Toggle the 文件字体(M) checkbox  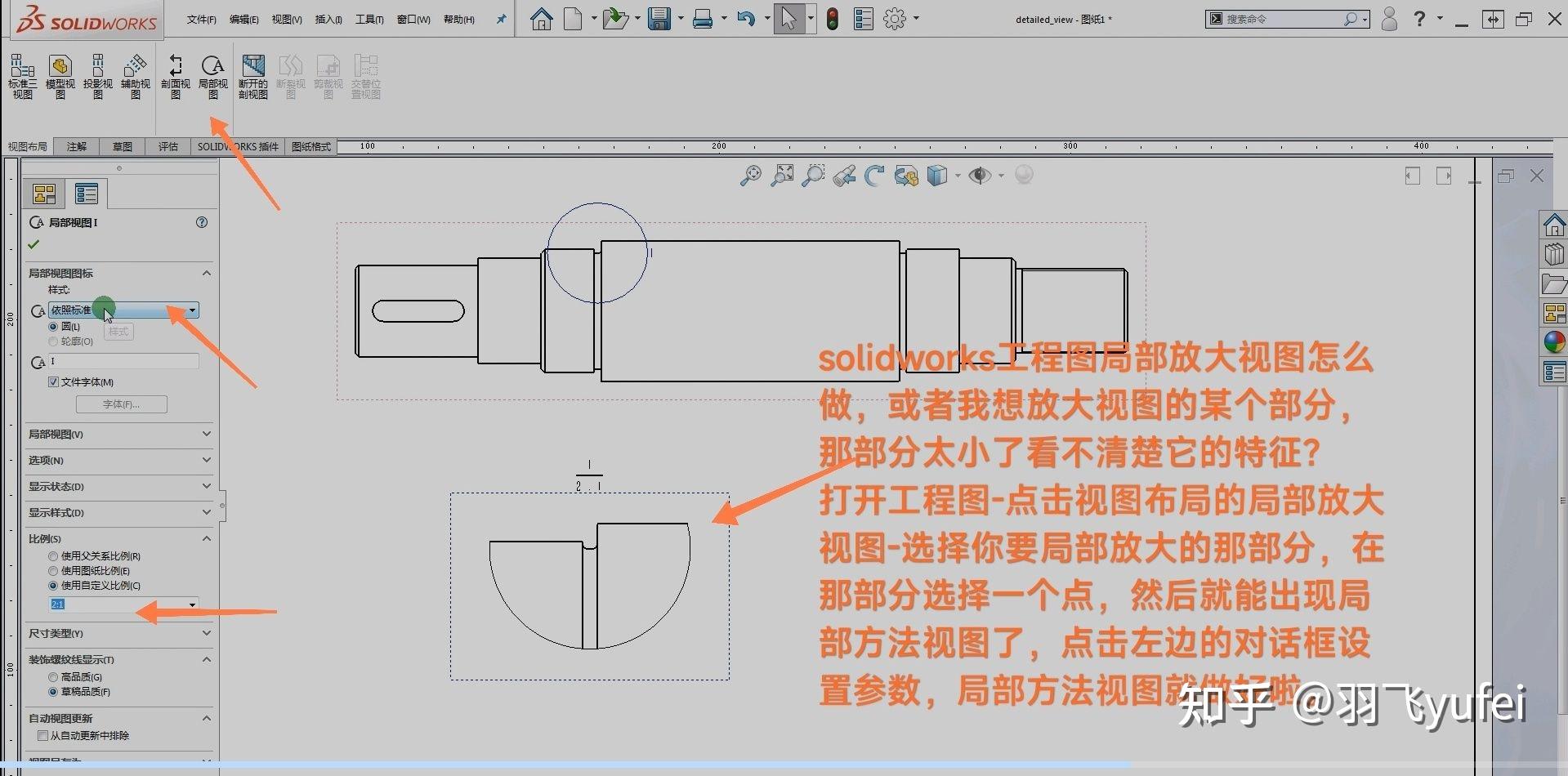click(x=53, y=381)
